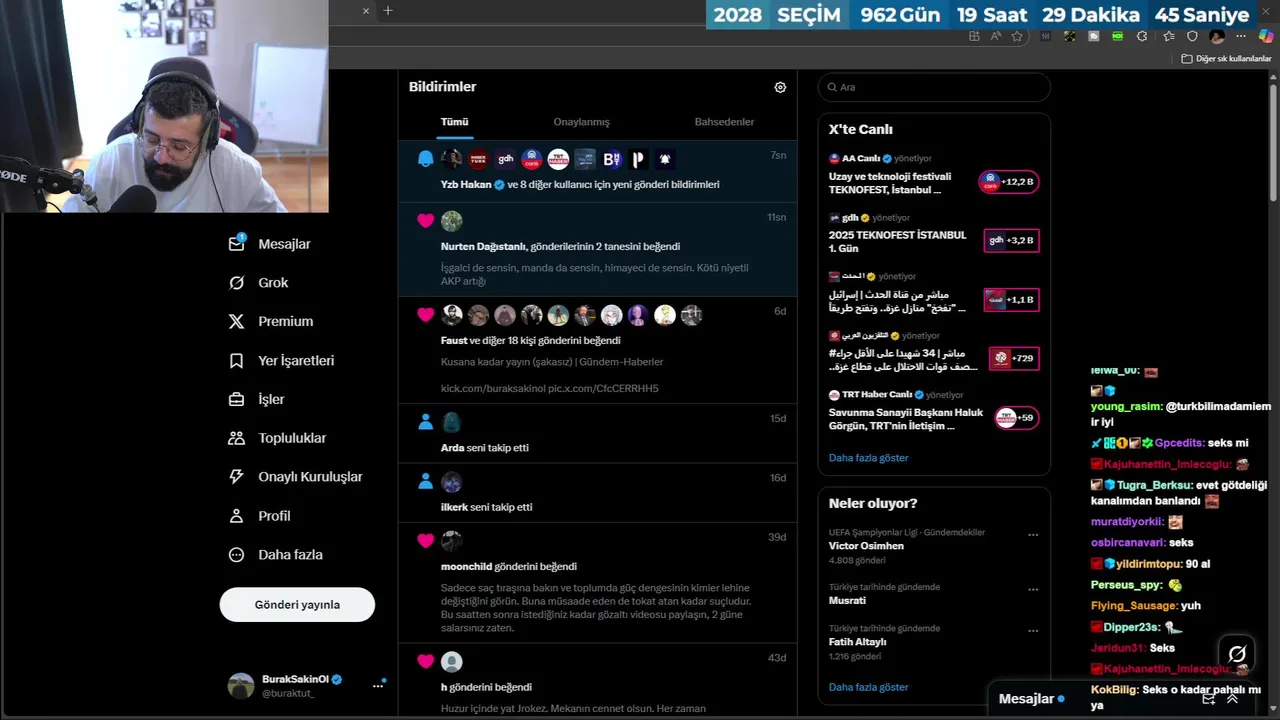1280x720 pixels.
Task: Switch to Onaylanmış notifications tab
Action: [581, 122]
